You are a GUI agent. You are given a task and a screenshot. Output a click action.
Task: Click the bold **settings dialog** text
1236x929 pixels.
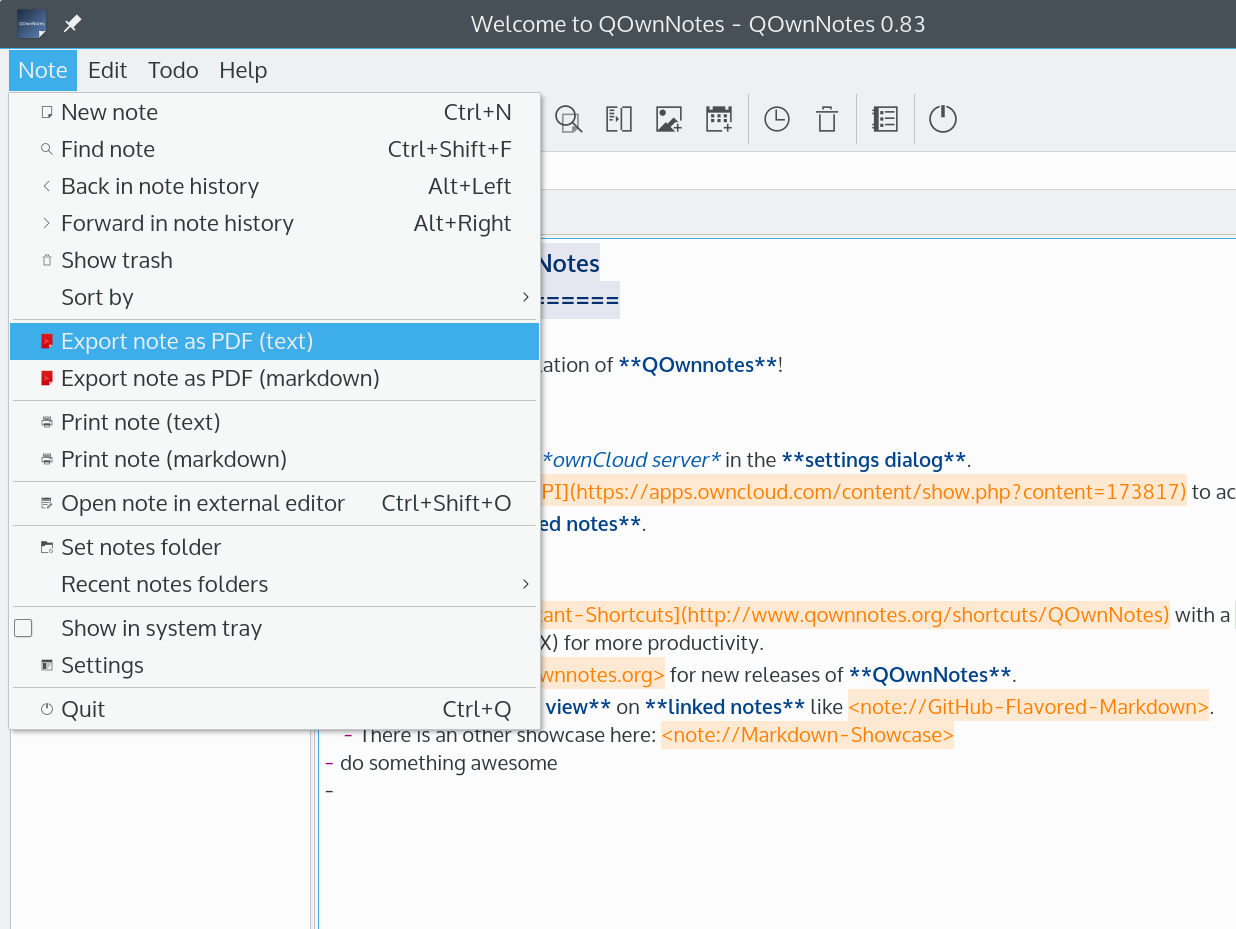coord(874,460)
